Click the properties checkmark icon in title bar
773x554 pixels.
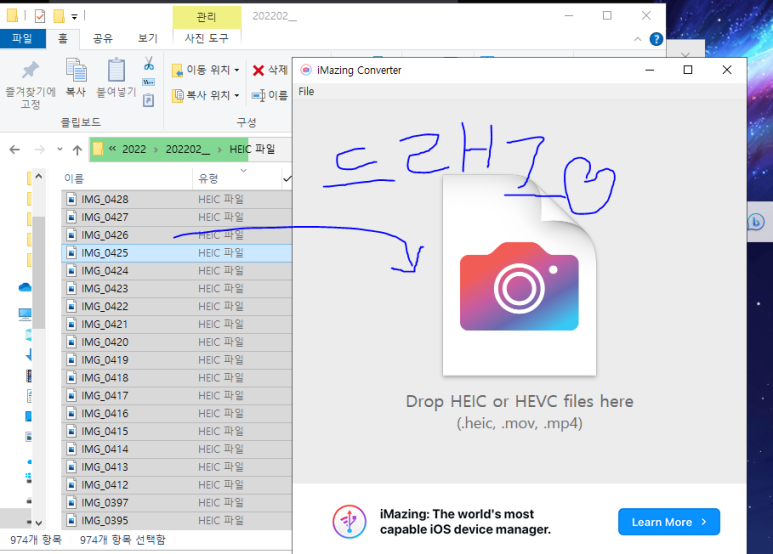click(x=40, y=16)
